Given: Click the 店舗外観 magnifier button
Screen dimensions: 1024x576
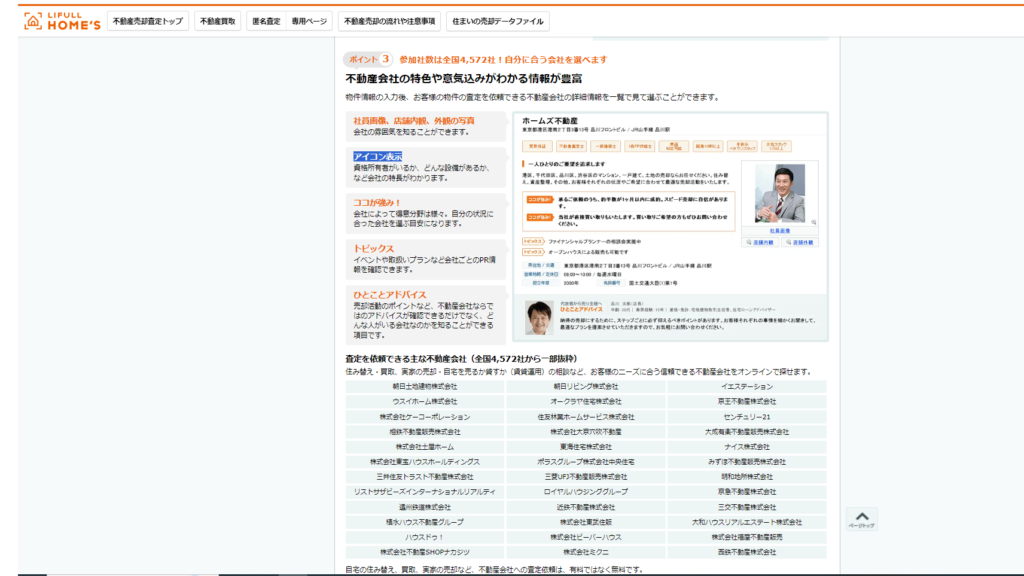Looking at the screenshot, I should pos(796,242).
